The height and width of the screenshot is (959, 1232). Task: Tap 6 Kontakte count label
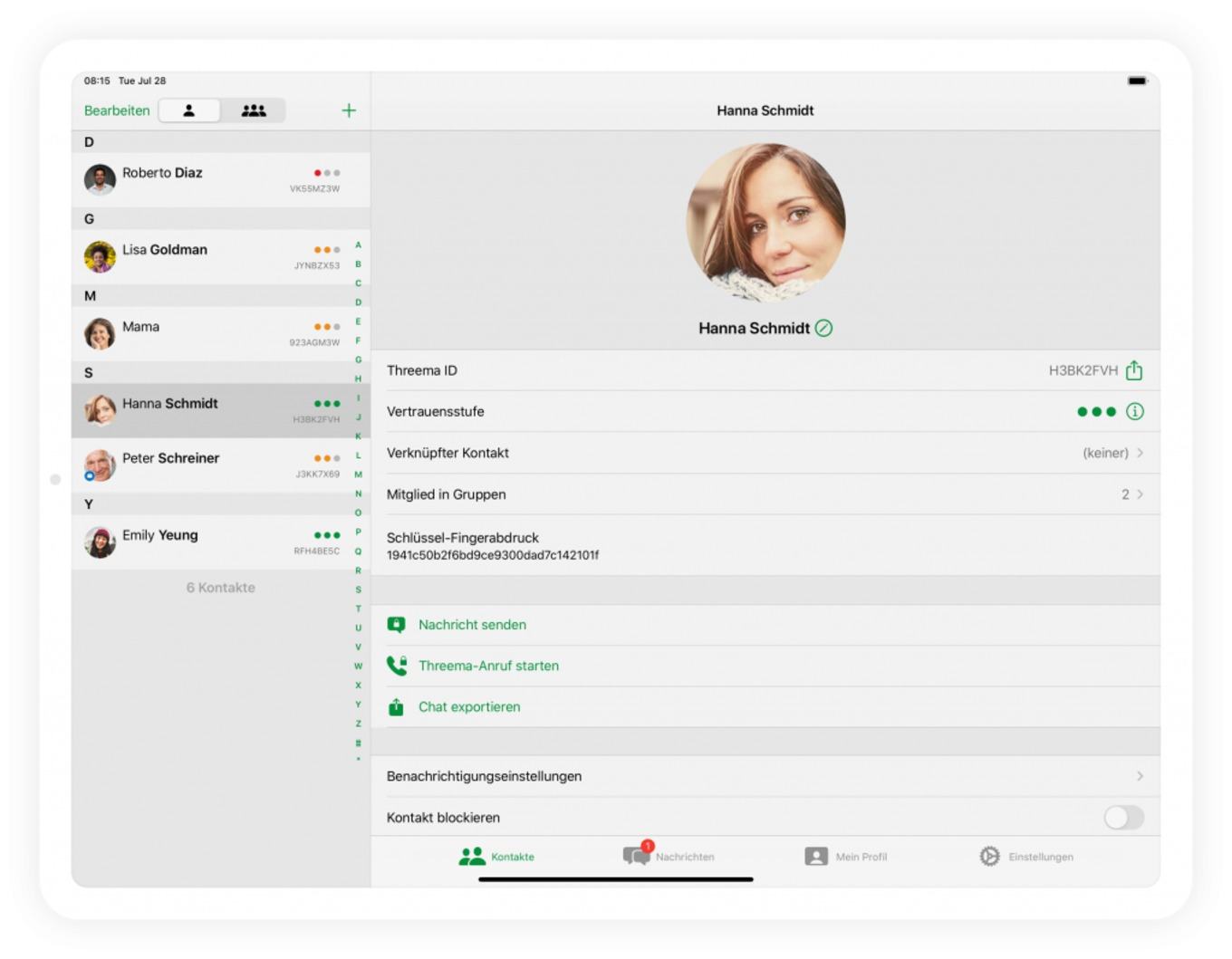[x=221, y=588]
